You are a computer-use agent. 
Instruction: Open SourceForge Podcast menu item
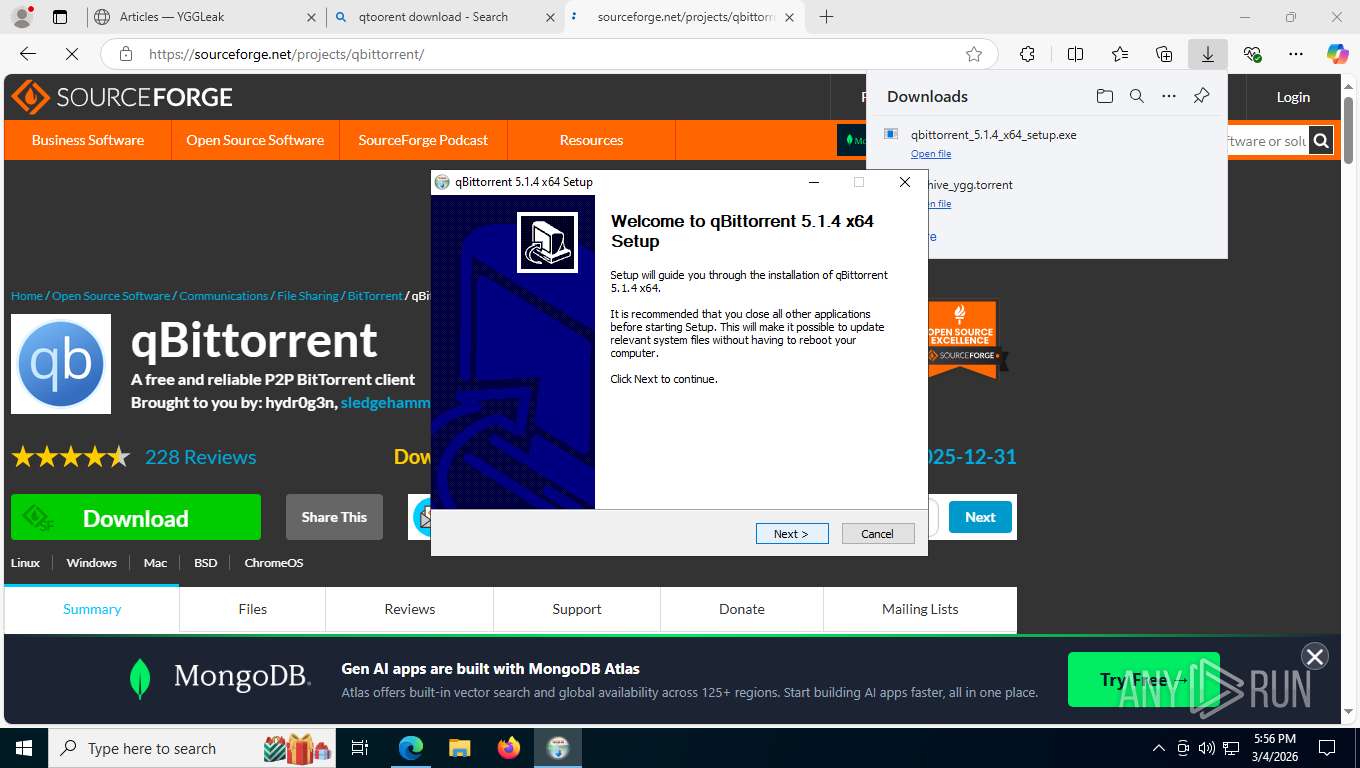[x=423, y=140]
